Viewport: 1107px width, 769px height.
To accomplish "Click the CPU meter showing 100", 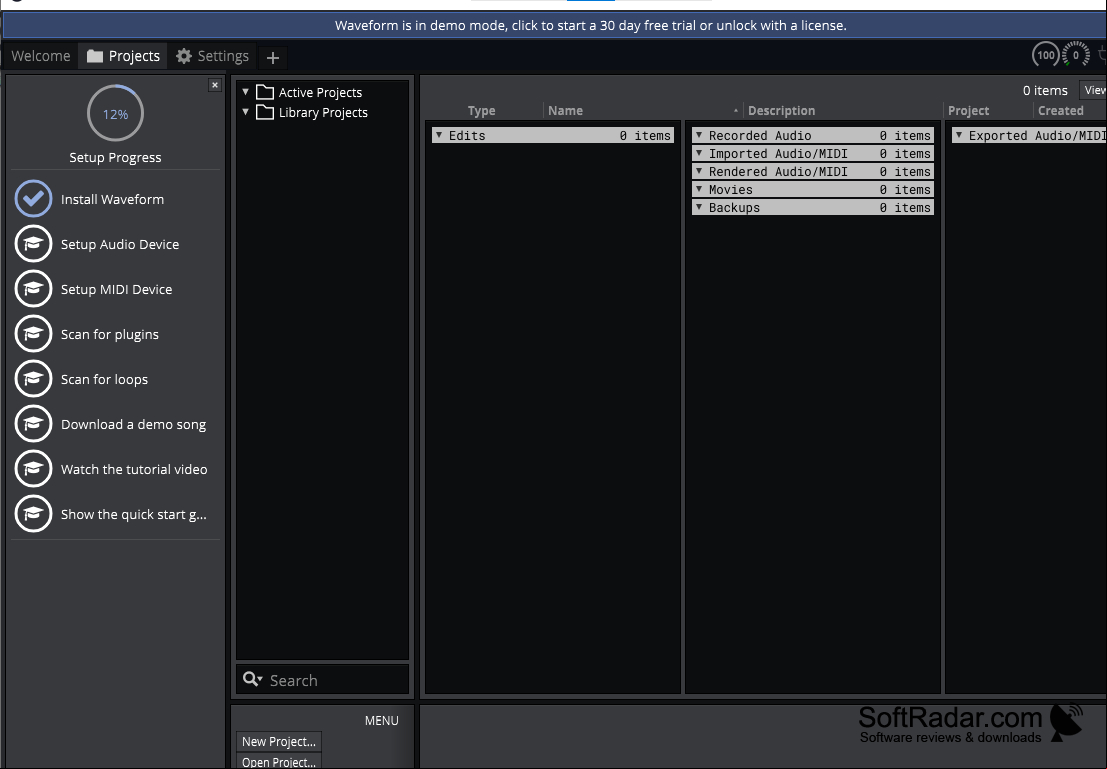I will click(1046, 55).
